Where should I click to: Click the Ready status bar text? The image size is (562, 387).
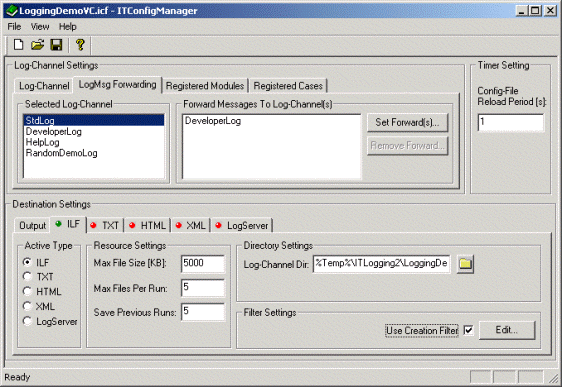point(17,377)
